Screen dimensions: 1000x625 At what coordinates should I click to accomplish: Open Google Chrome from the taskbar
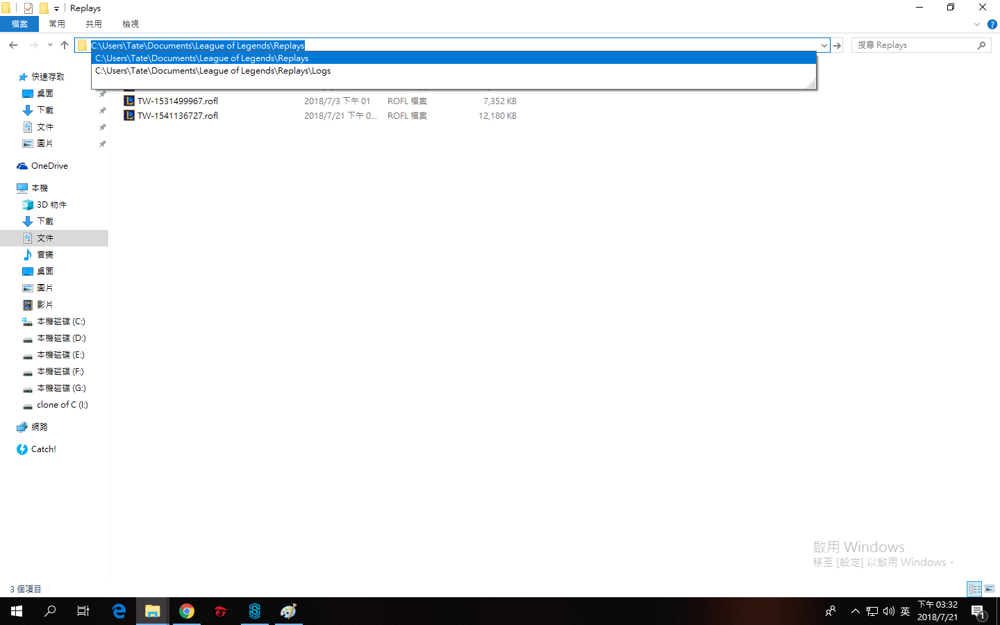tap(187, 611)
